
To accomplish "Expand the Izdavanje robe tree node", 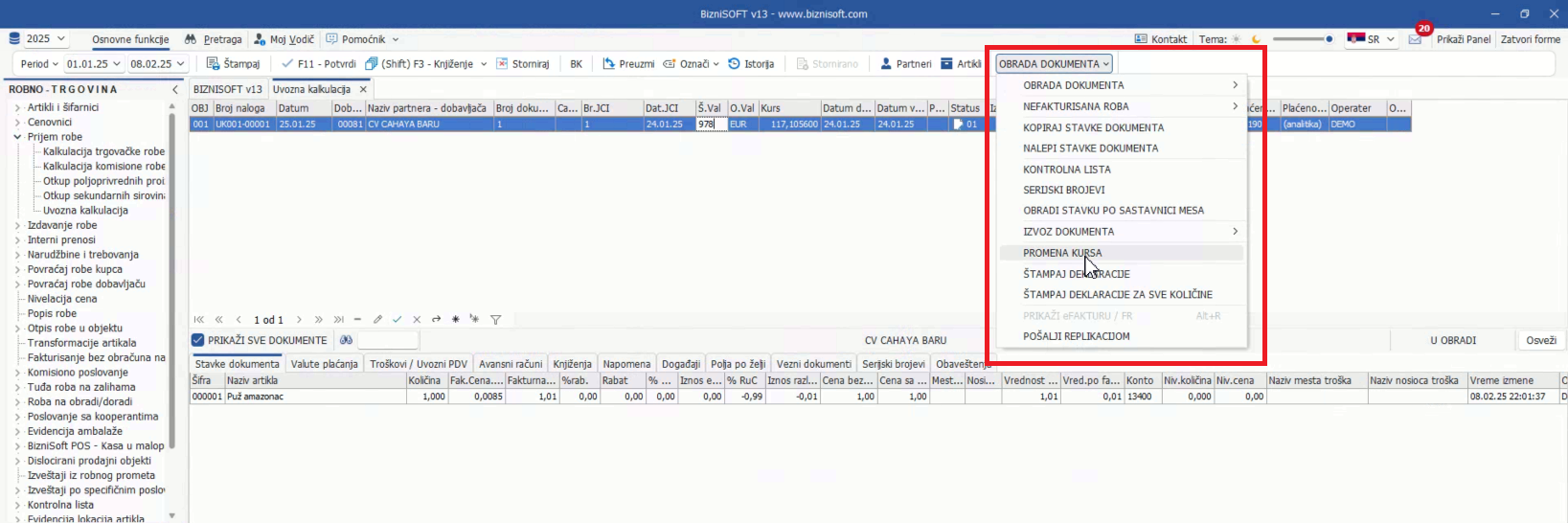I will coord(17,225).
